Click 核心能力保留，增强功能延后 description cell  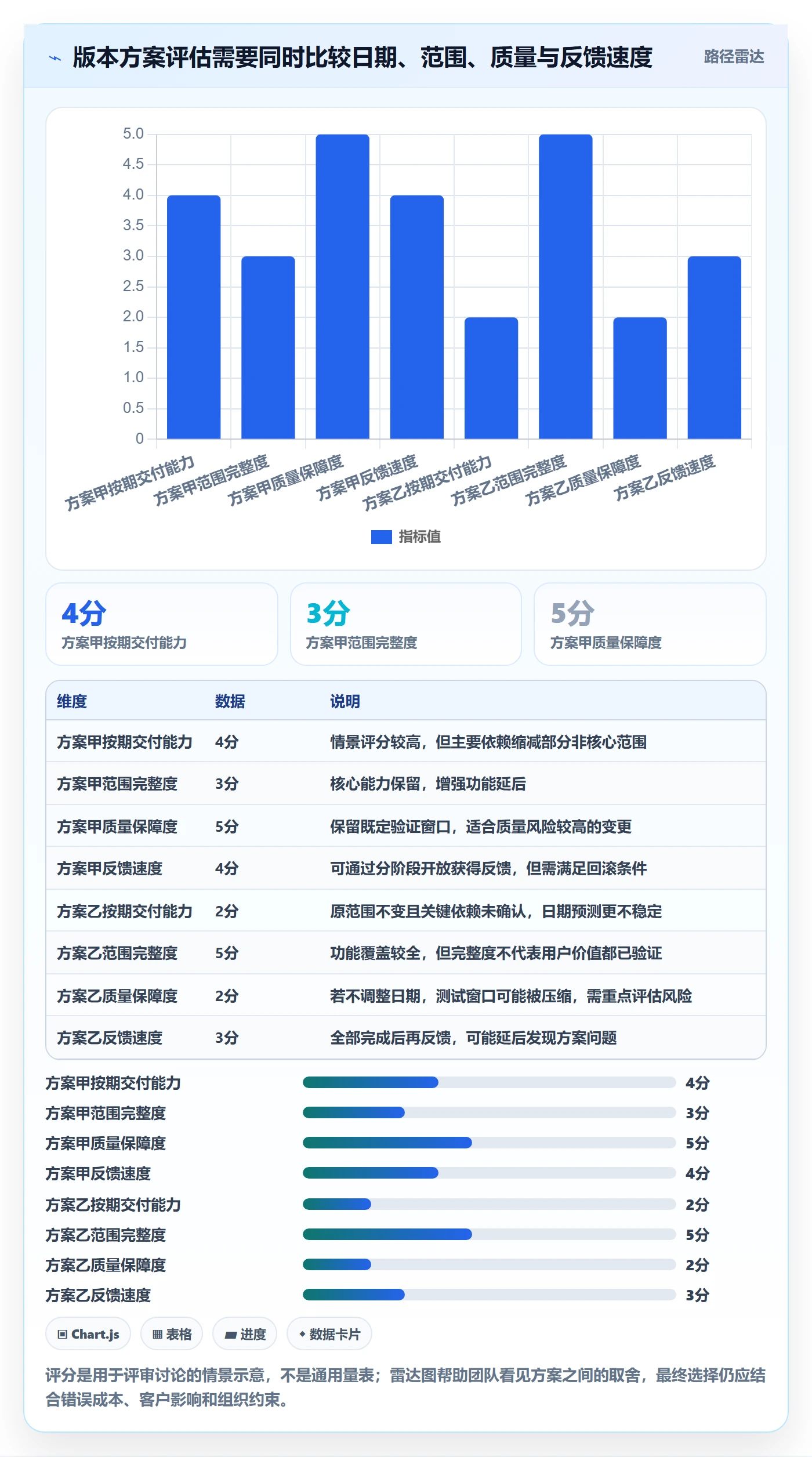(x=428, y=784)
